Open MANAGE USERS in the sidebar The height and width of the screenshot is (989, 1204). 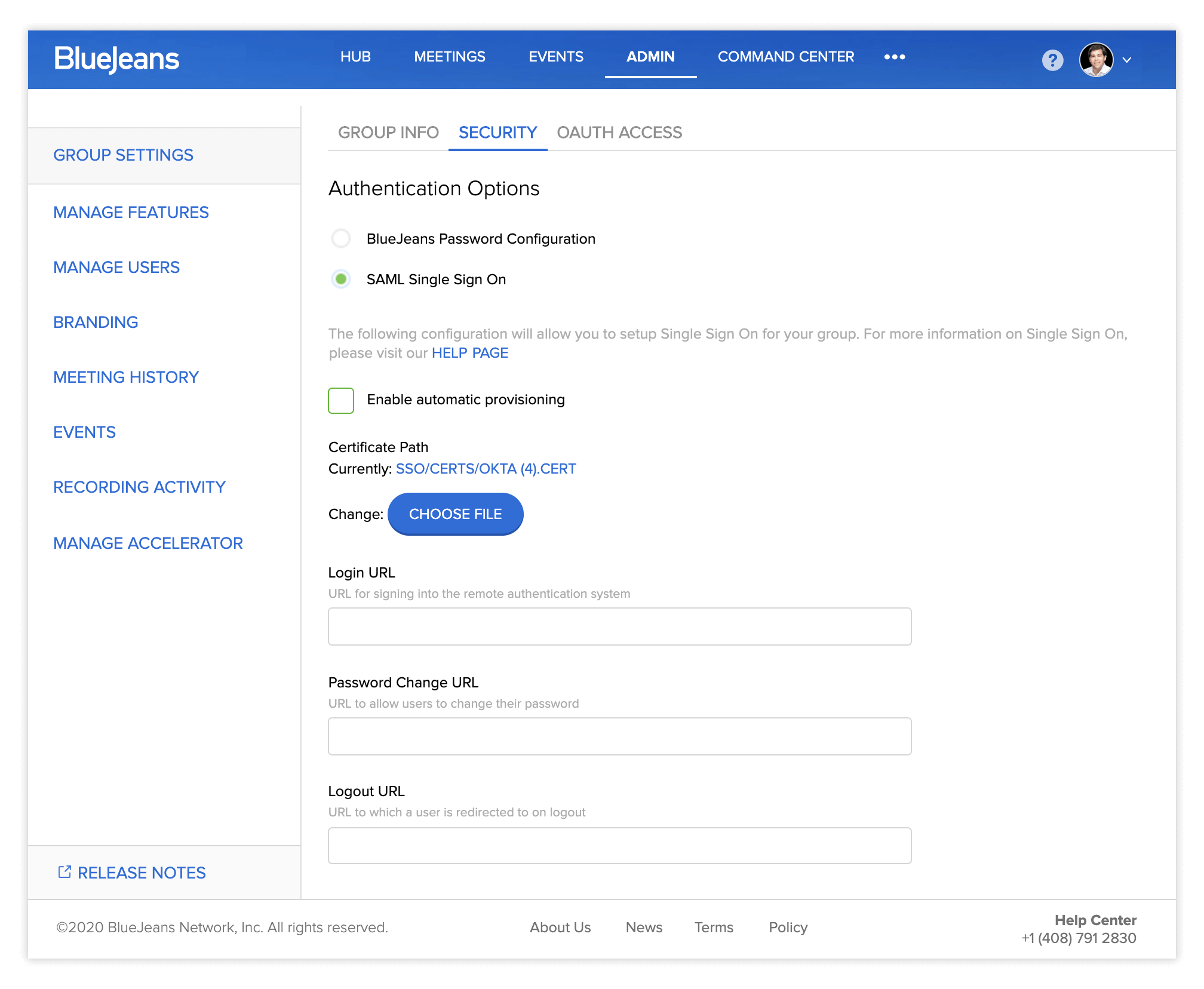(x=116, y=268)
